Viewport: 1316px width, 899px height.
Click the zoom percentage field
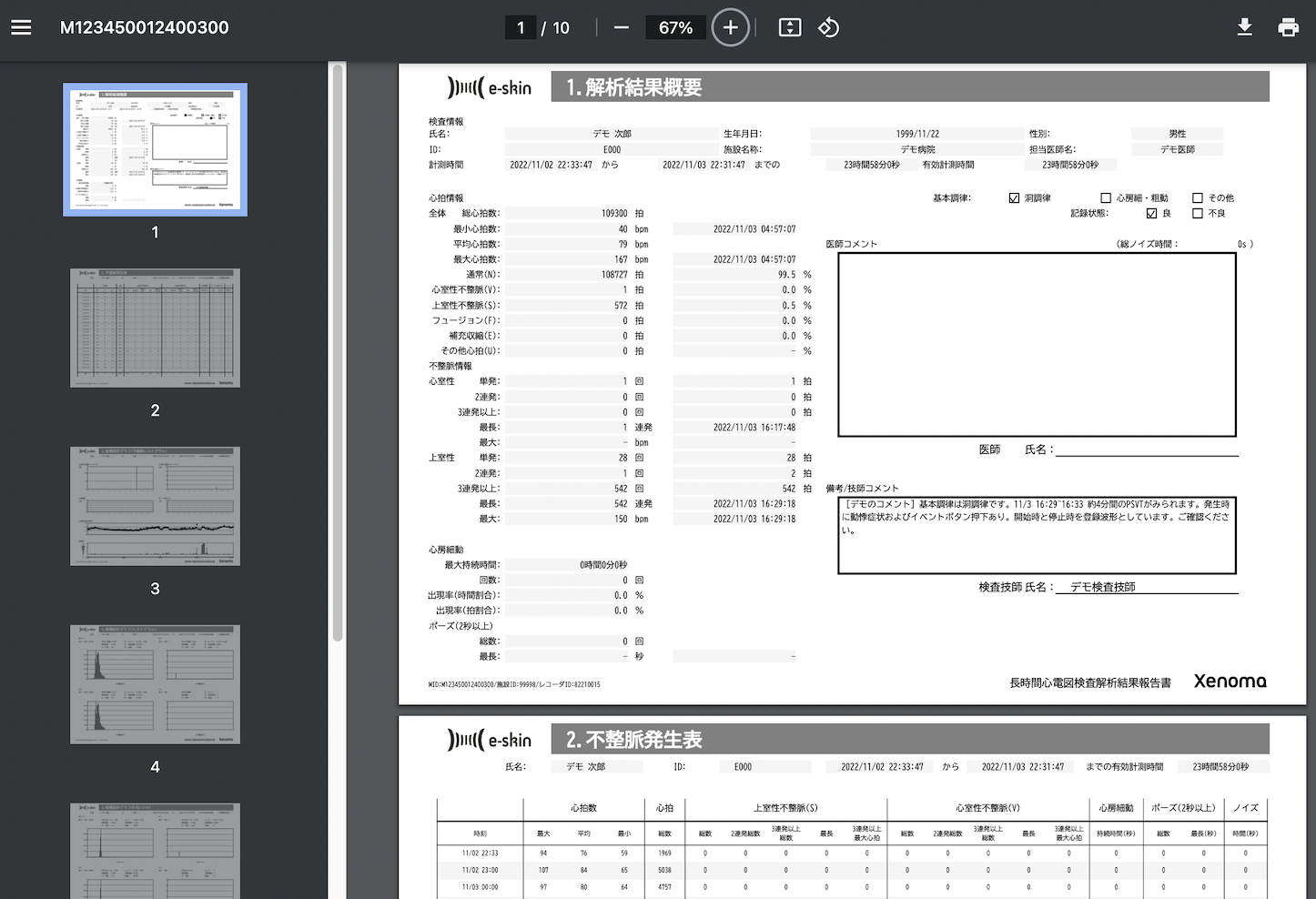point(675,27)
